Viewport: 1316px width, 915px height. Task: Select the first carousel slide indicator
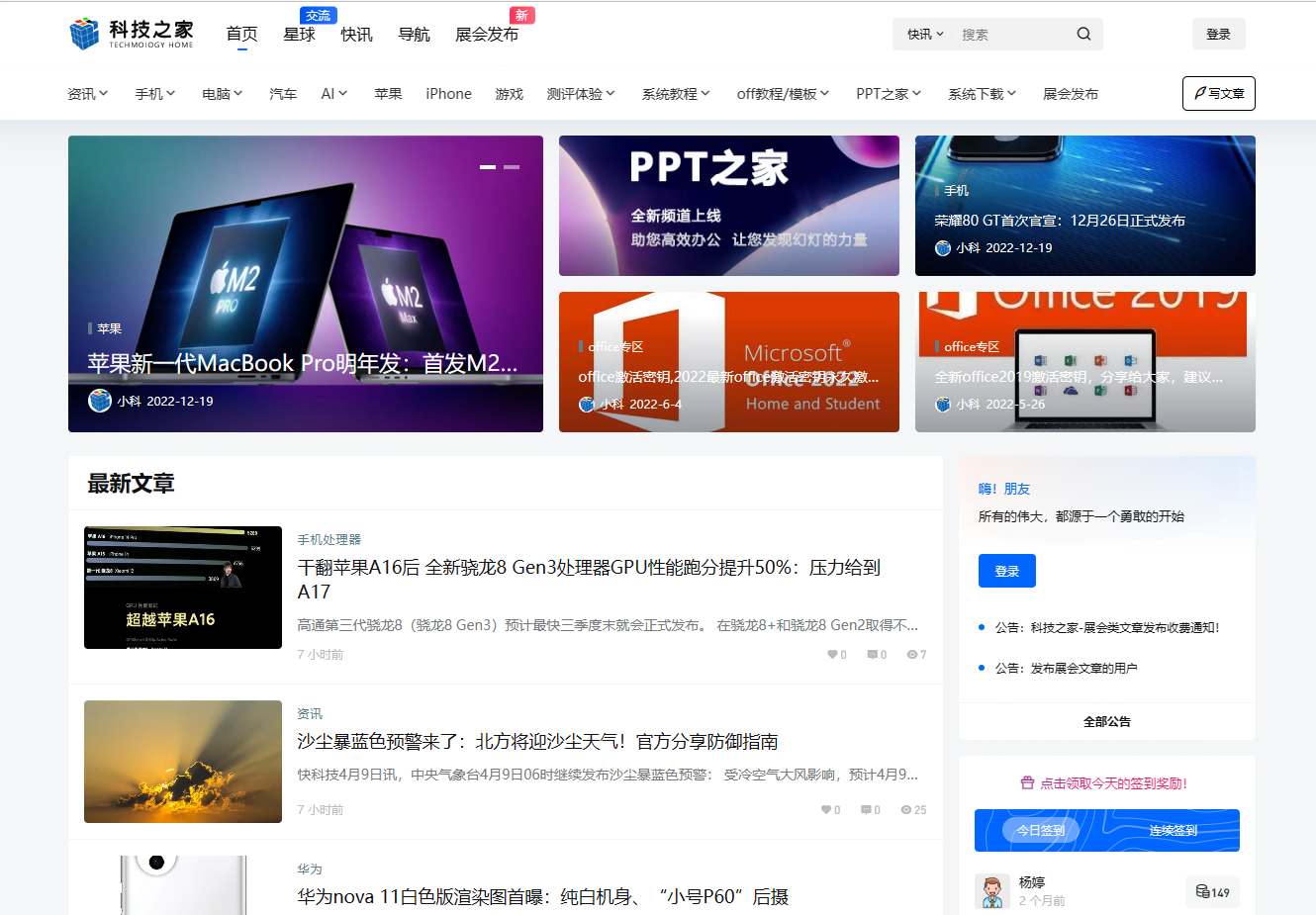pyautogui.click(x=488, y=167)
